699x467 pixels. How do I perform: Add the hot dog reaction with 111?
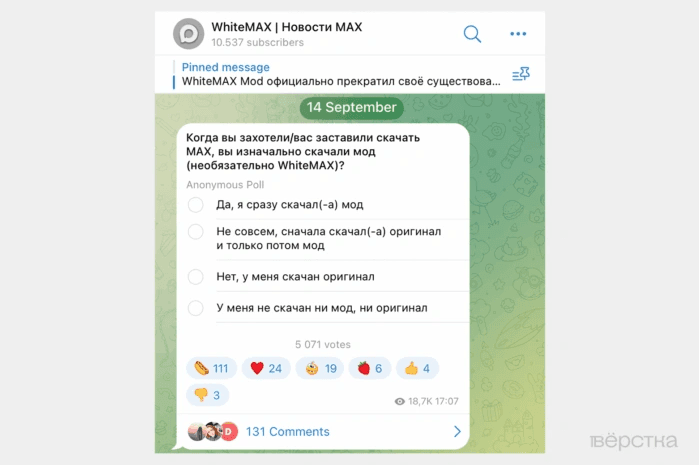tap(211, 369)
